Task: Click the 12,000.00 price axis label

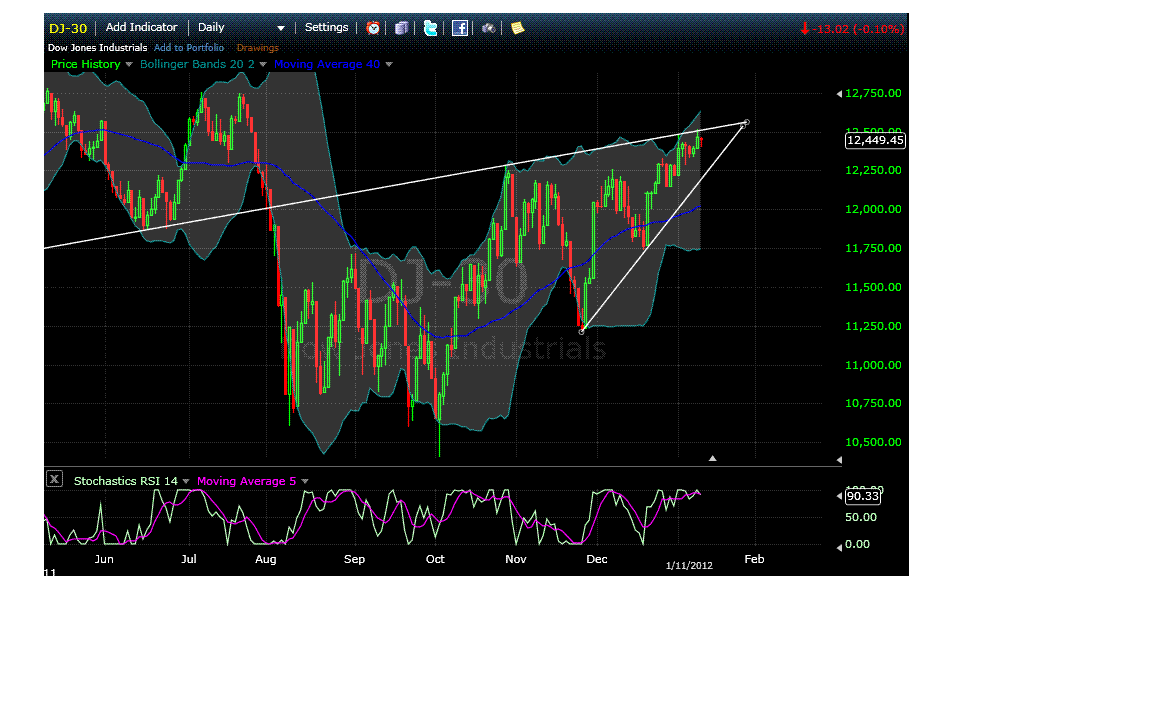Action: 873,209
